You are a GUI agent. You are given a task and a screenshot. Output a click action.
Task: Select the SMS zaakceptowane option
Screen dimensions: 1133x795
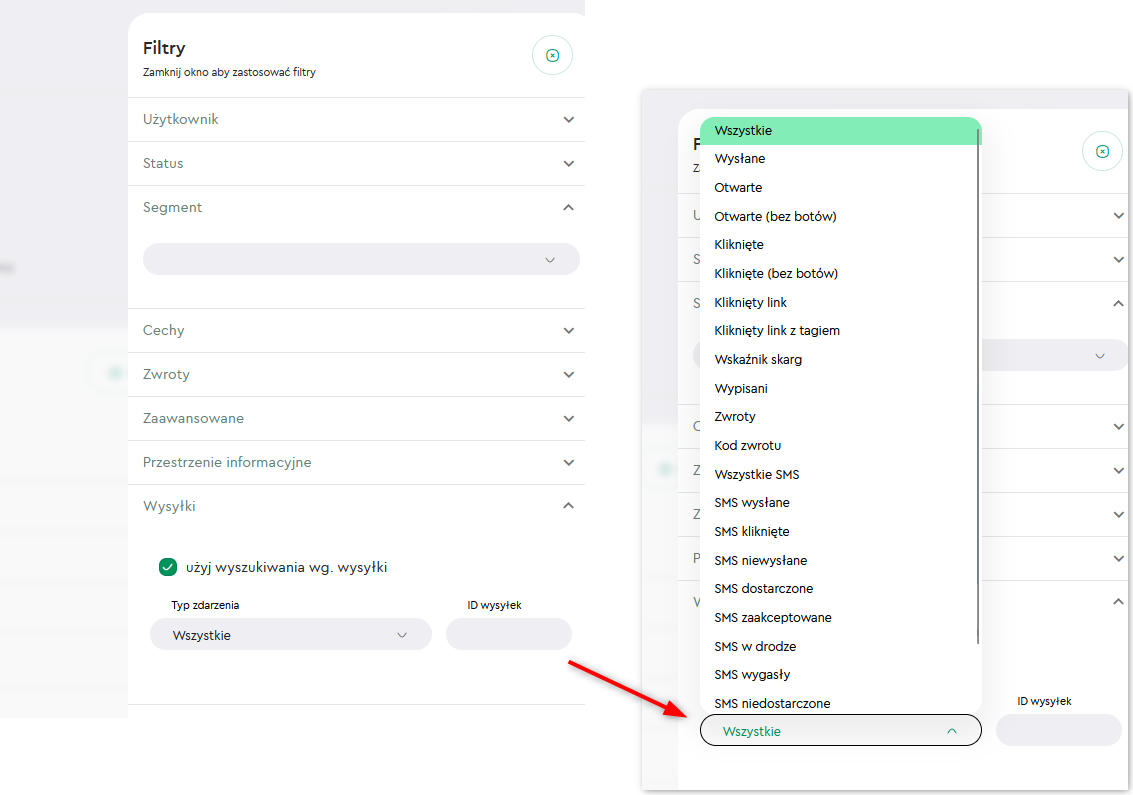(x=839, y=617)
